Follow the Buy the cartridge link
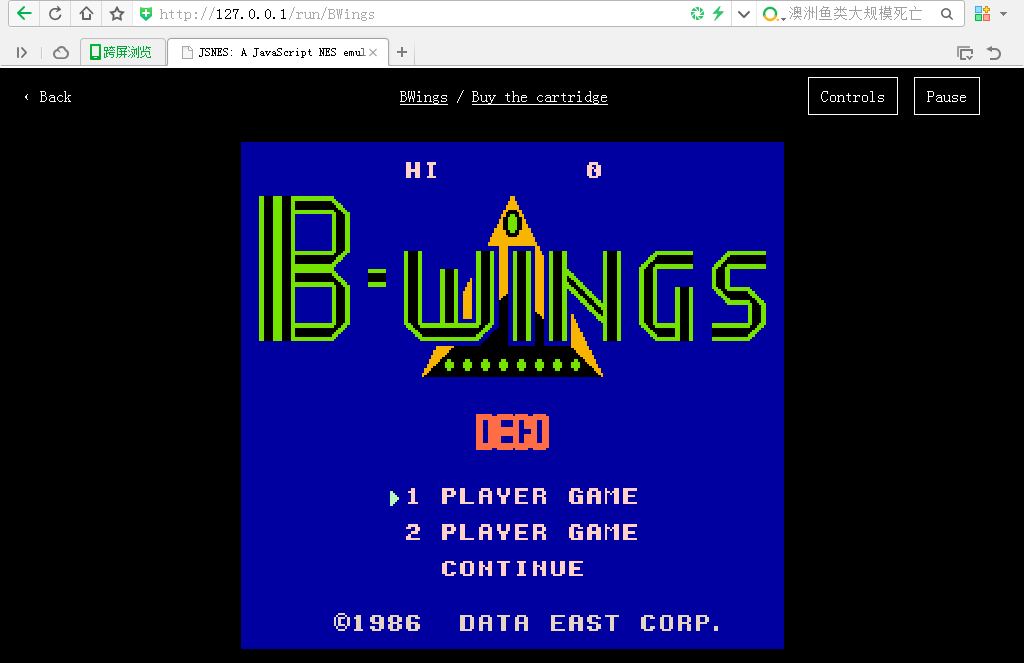This screenshot has width=1024, height=663. point(539,97)
